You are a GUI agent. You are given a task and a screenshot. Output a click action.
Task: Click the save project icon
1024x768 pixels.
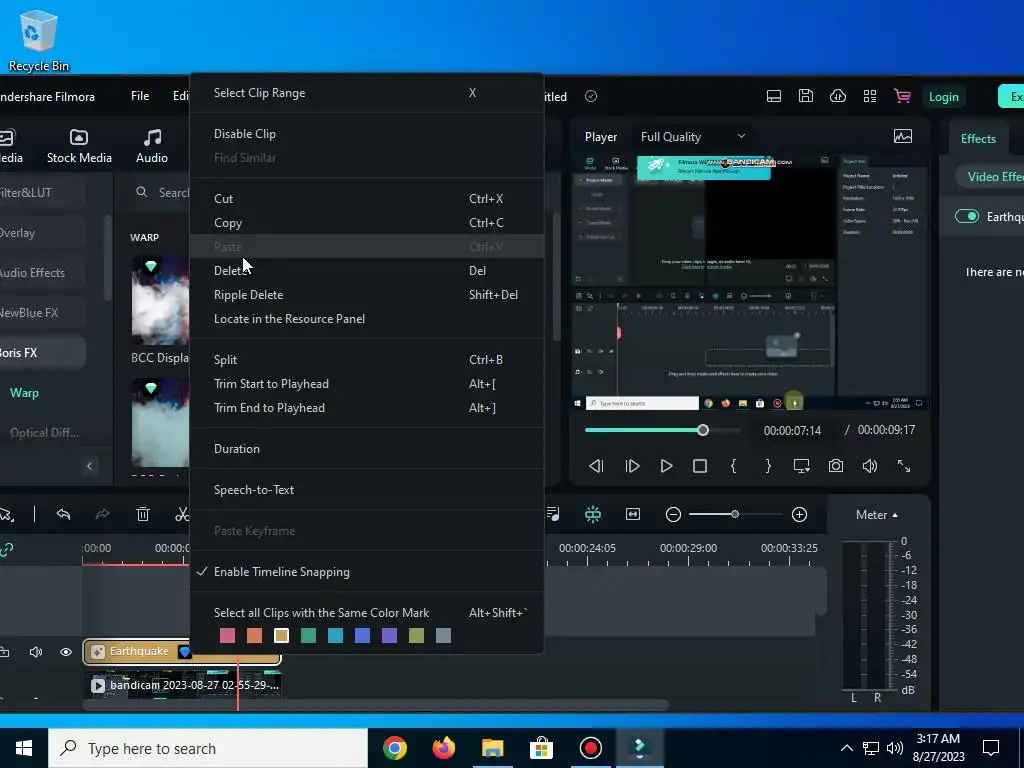click(806, 97)
